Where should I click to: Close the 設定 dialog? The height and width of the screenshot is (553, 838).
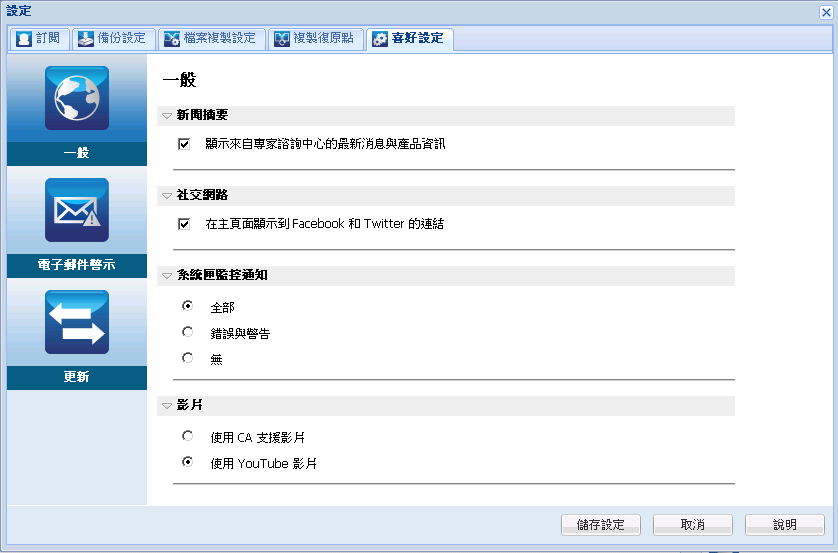(x=826, y=12)
